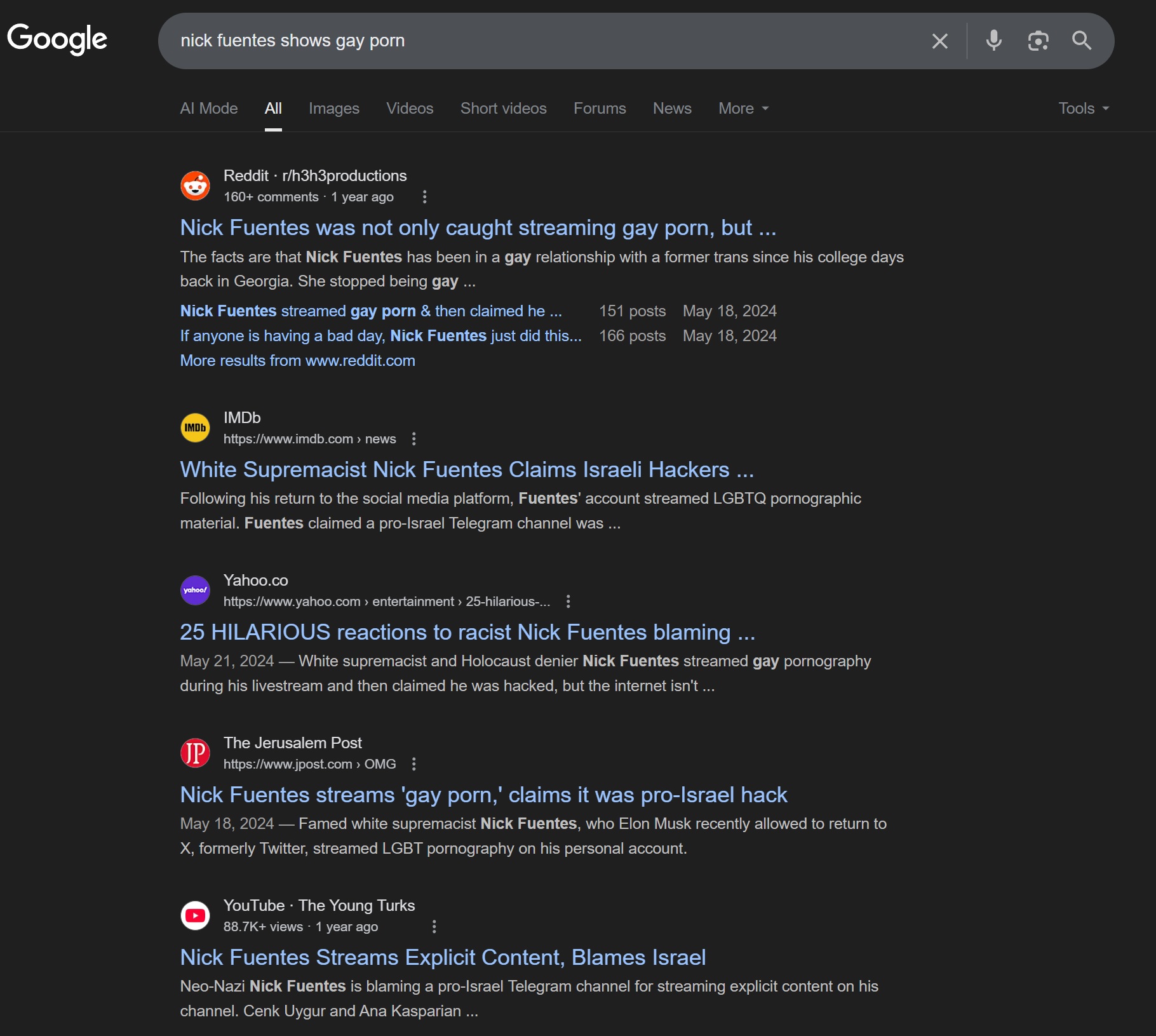
Task: Open '25 HILARIOUS reactions' Yahoo link
Action: click(x=467, y=632)
